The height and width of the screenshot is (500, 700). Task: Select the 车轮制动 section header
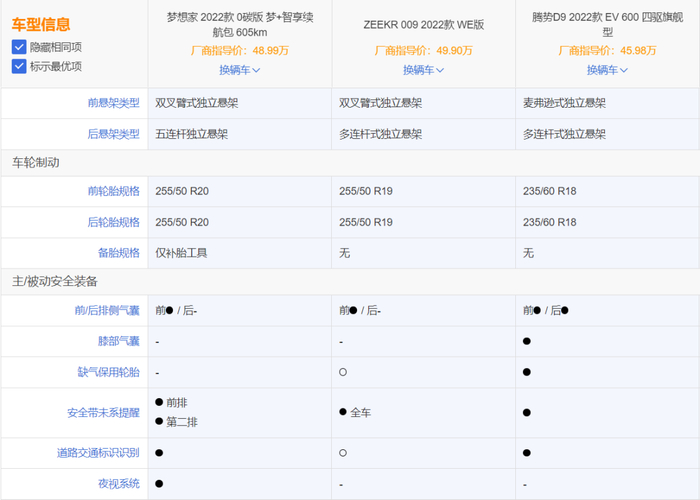click(36, 162)
